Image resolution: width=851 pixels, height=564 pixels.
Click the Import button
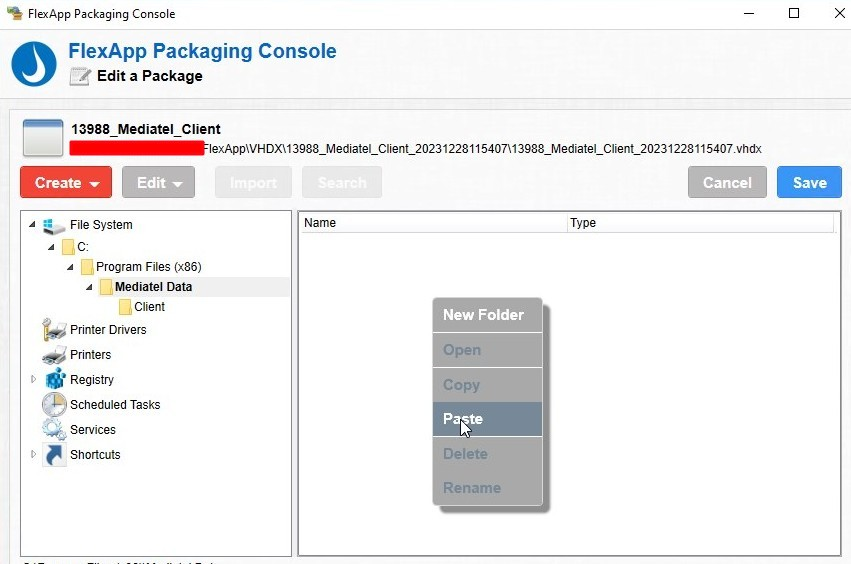point(253,182)
